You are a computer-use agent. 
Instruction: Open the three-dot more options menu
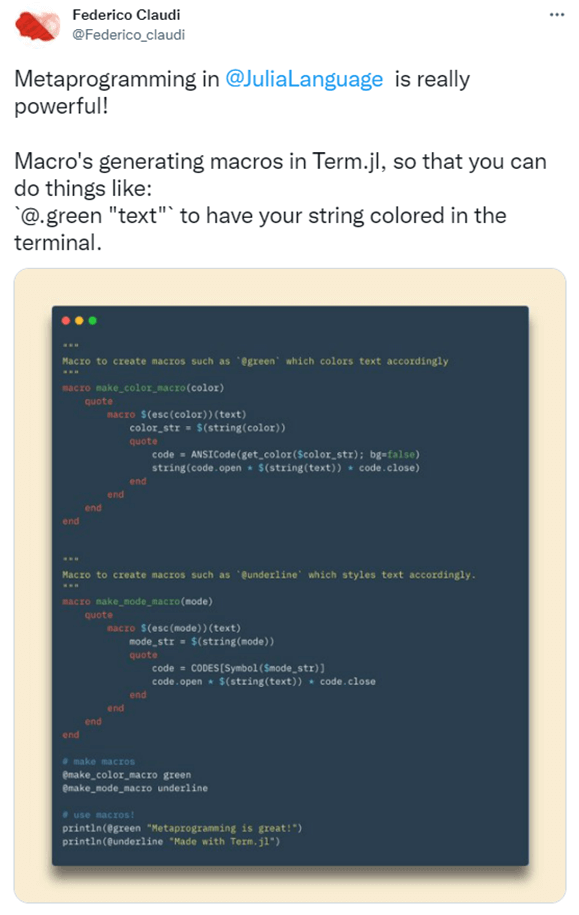point(557,15)
